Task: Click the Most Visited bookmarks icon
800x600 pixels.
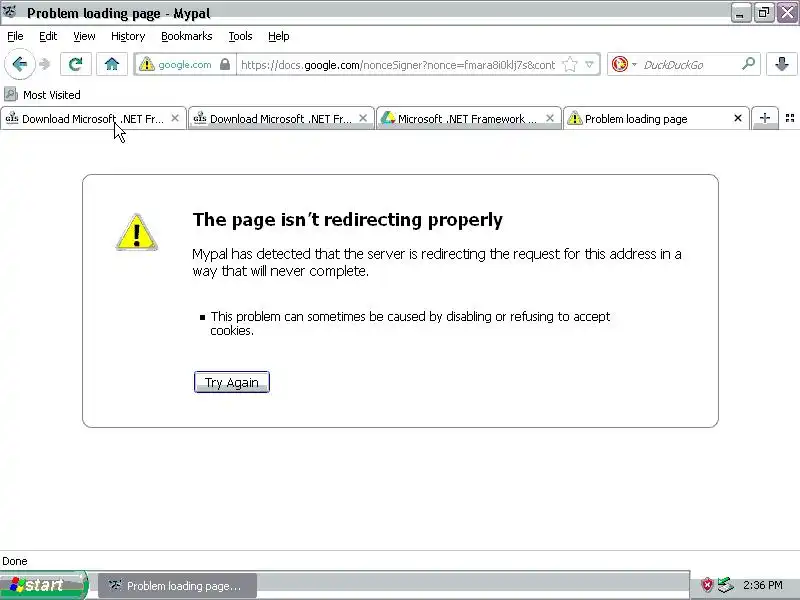Action: (x=10, y=94)
